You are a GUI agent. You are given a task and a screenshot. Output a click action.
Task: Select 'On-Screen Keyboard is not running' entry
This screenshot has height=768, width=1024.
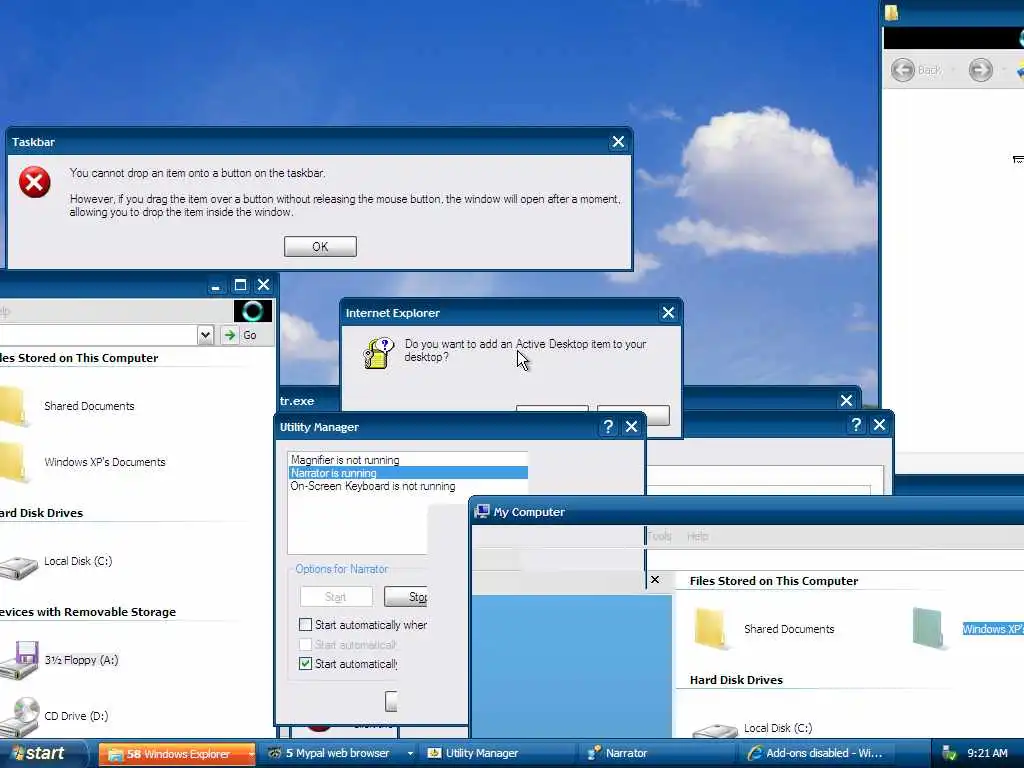click(x=373, y=486)
